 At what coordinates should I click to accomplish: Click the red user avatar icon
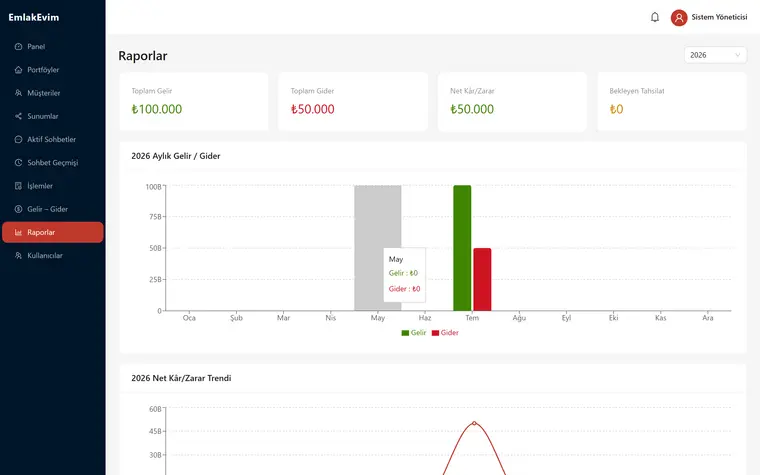pos(679,17)
